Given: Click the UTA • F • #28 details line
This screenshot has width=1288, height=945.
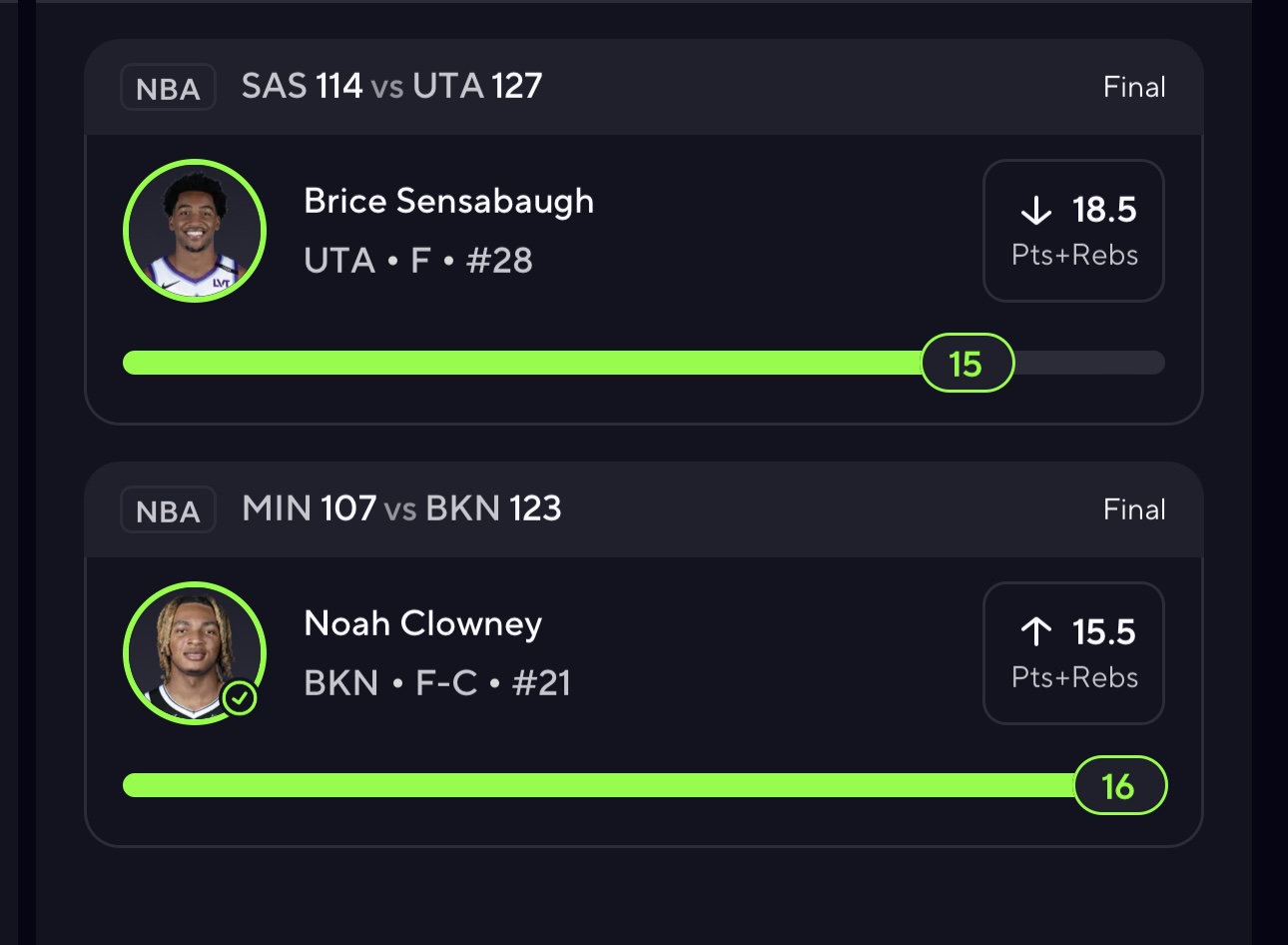Looking at the screenshot, I should 417,261.
